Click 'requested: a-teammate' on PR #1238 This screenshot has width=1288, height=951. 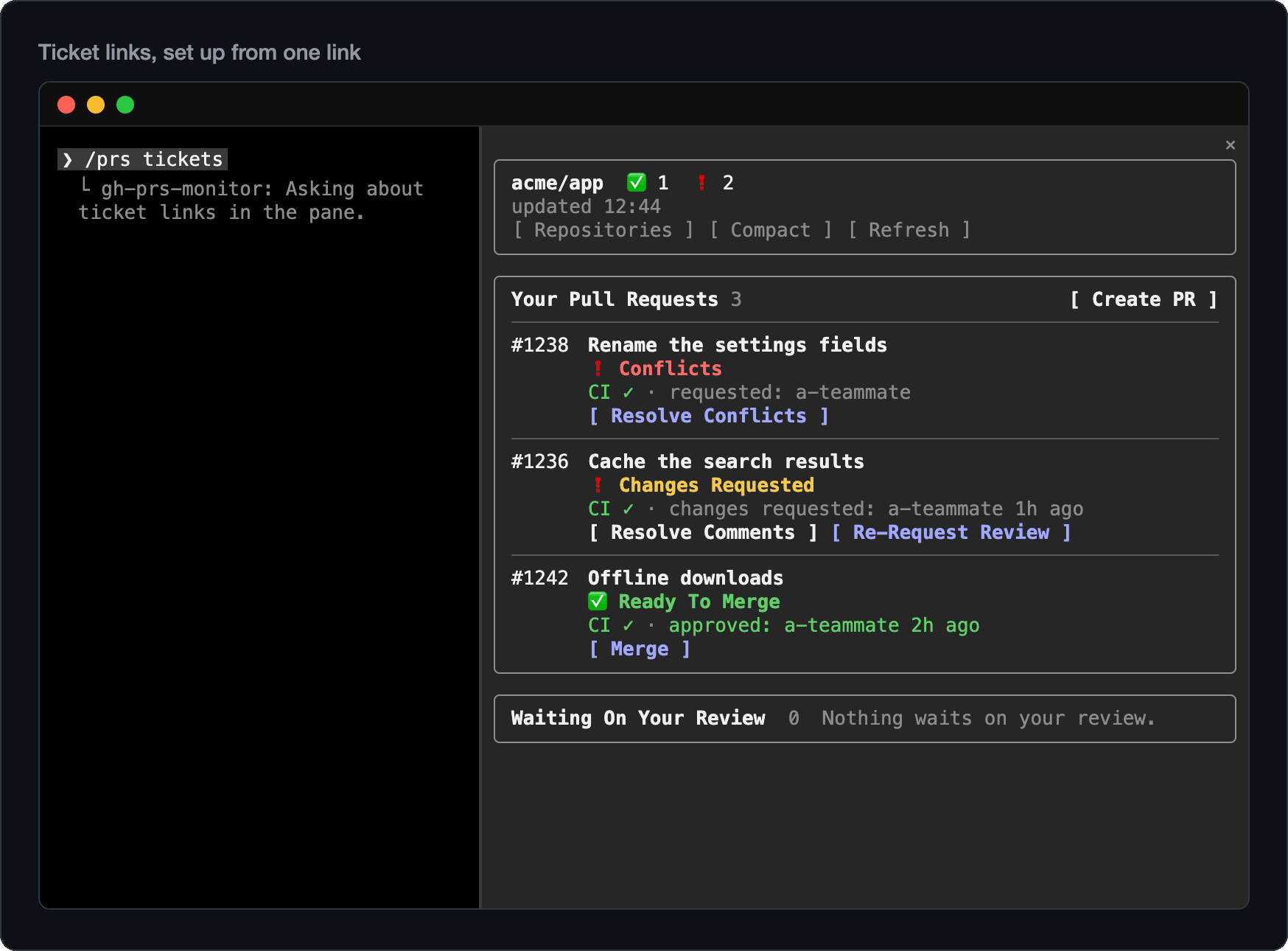[790, 392]
